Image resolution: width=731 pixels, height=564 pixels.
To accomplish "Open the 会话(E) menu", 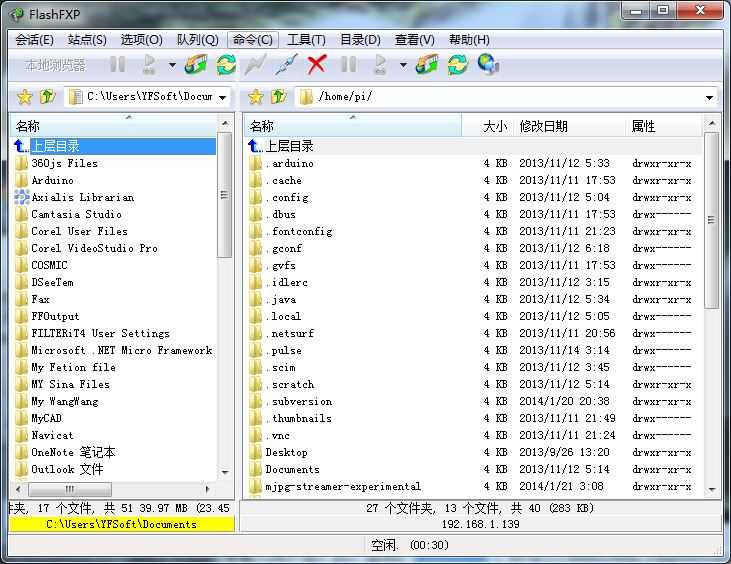I will pyautogui.click(x=34, y=40).
